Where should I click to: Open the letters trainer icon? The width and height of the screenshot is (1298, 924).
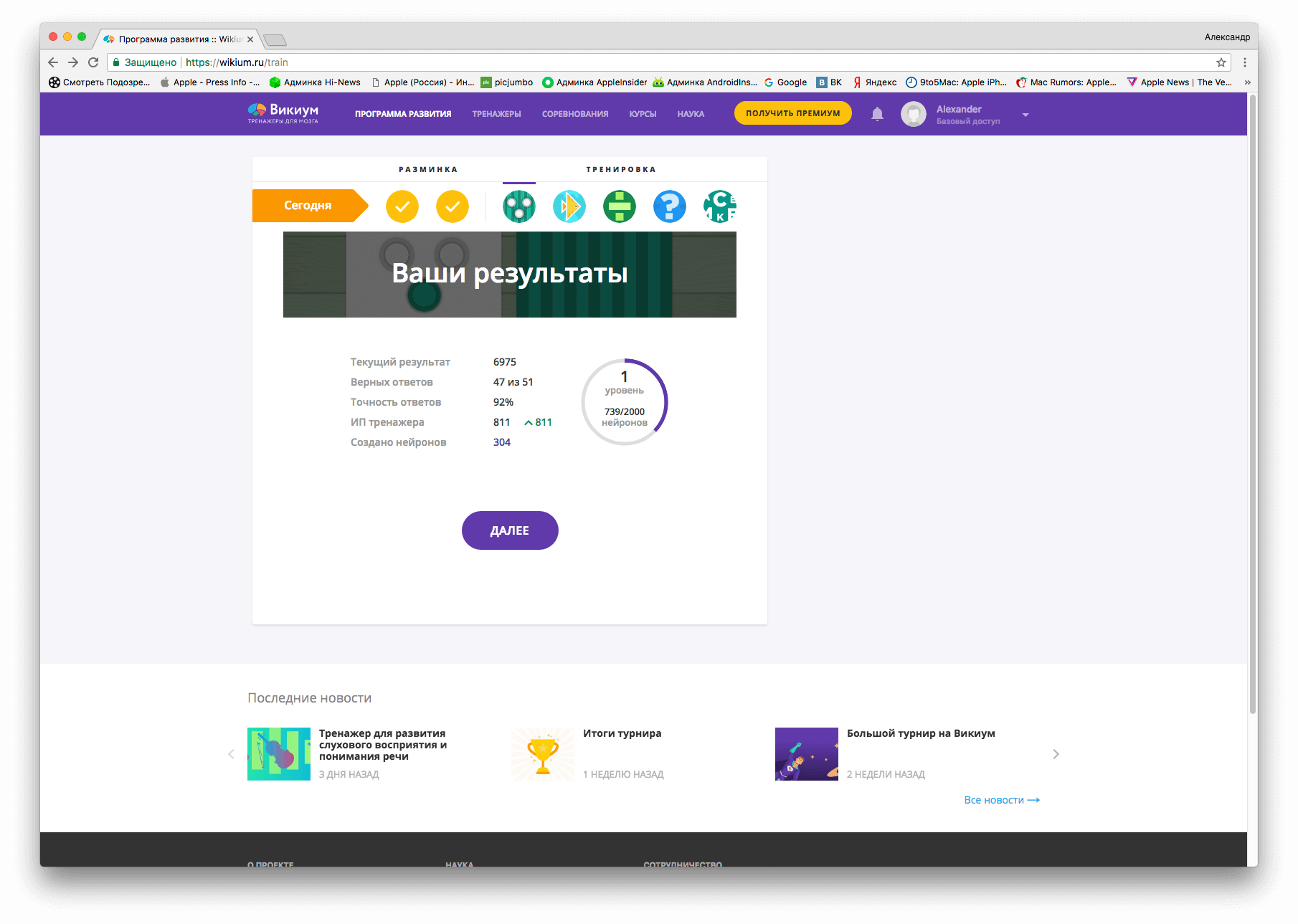click(719, 206)
